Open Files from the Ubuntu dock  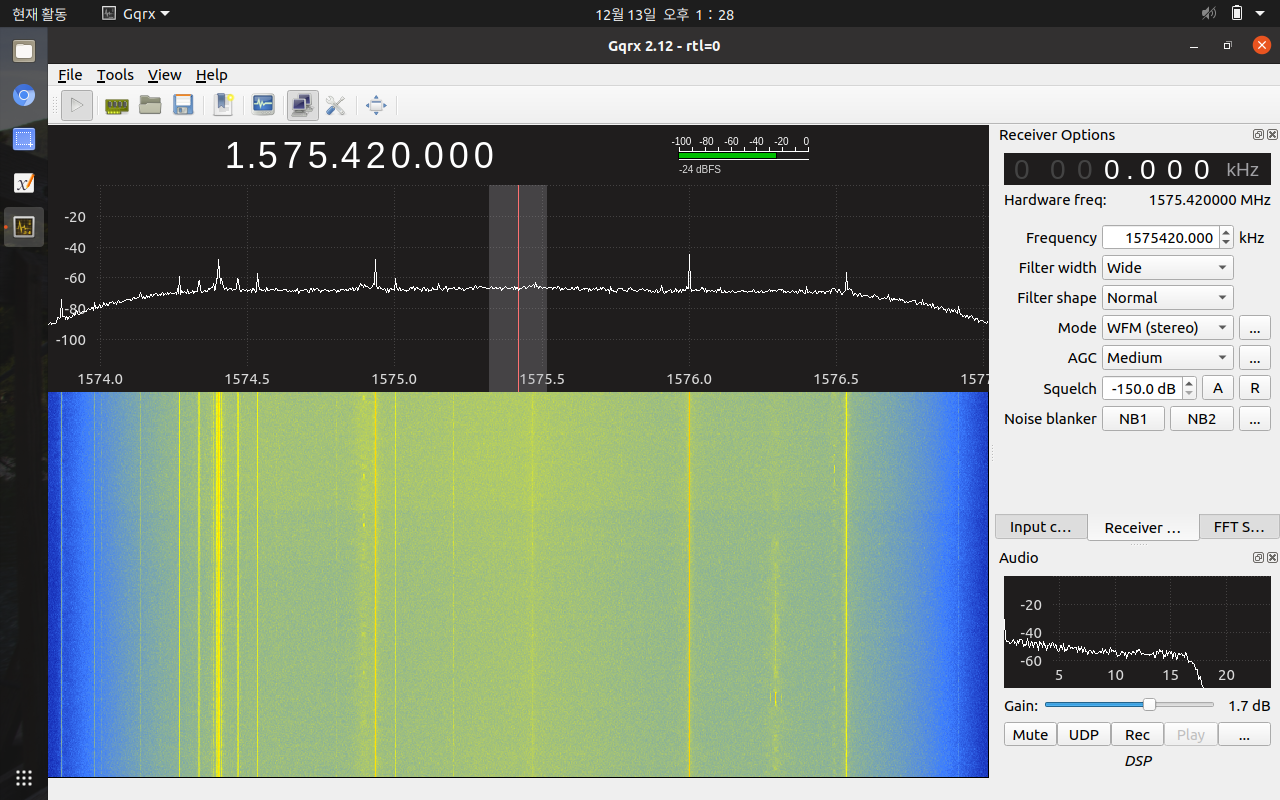24,51
